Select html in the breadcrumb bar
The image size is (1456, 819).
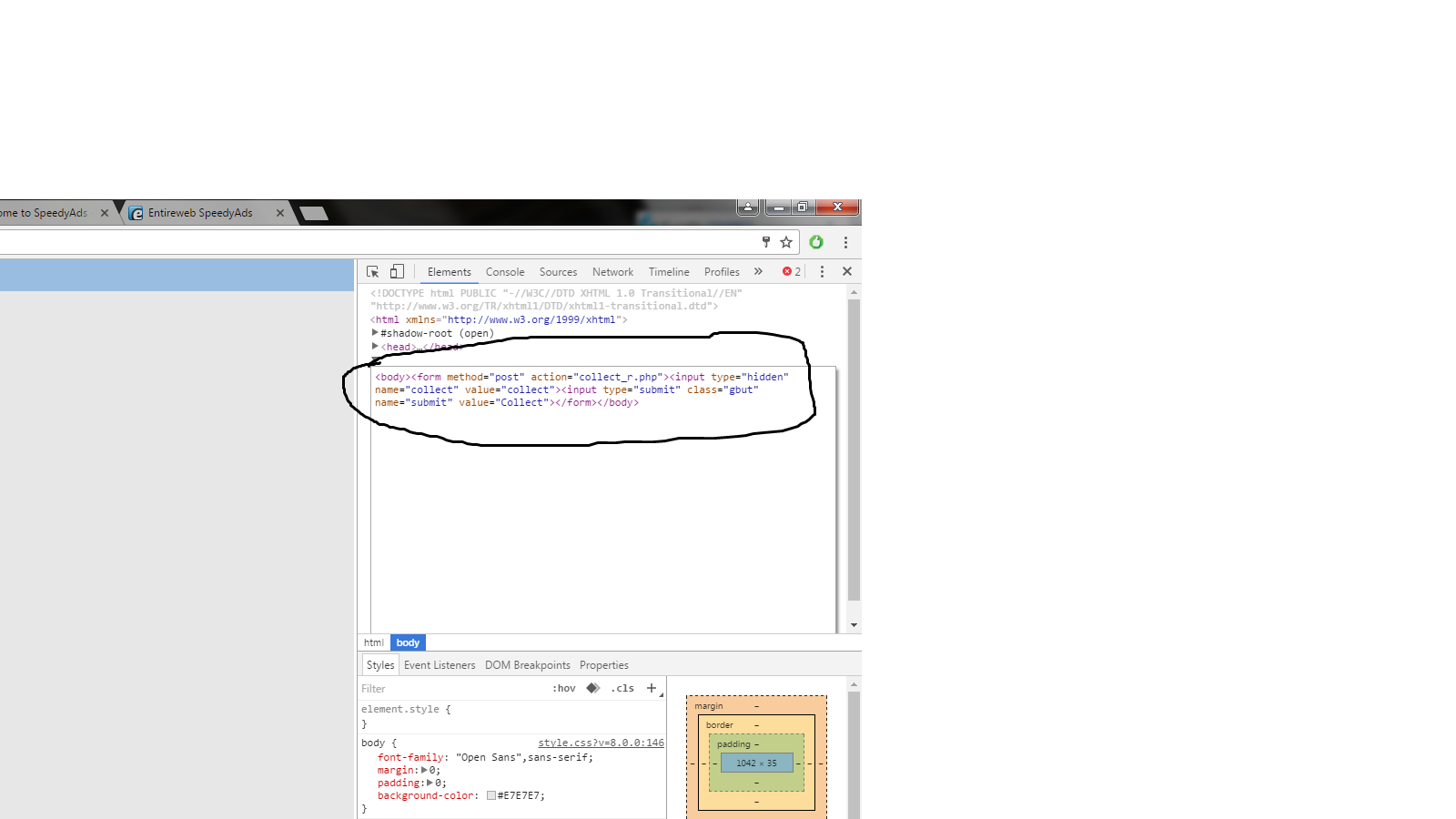click(374, 642)
